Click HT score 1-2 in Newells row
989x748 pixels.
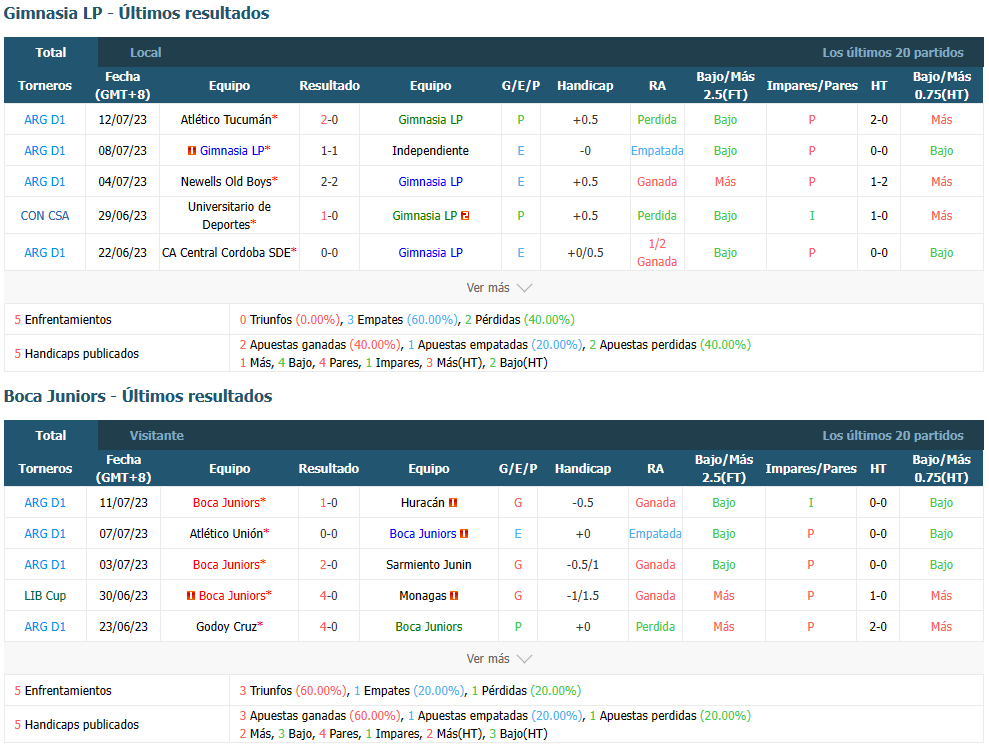pyautogui.click(x=879, y=182)
